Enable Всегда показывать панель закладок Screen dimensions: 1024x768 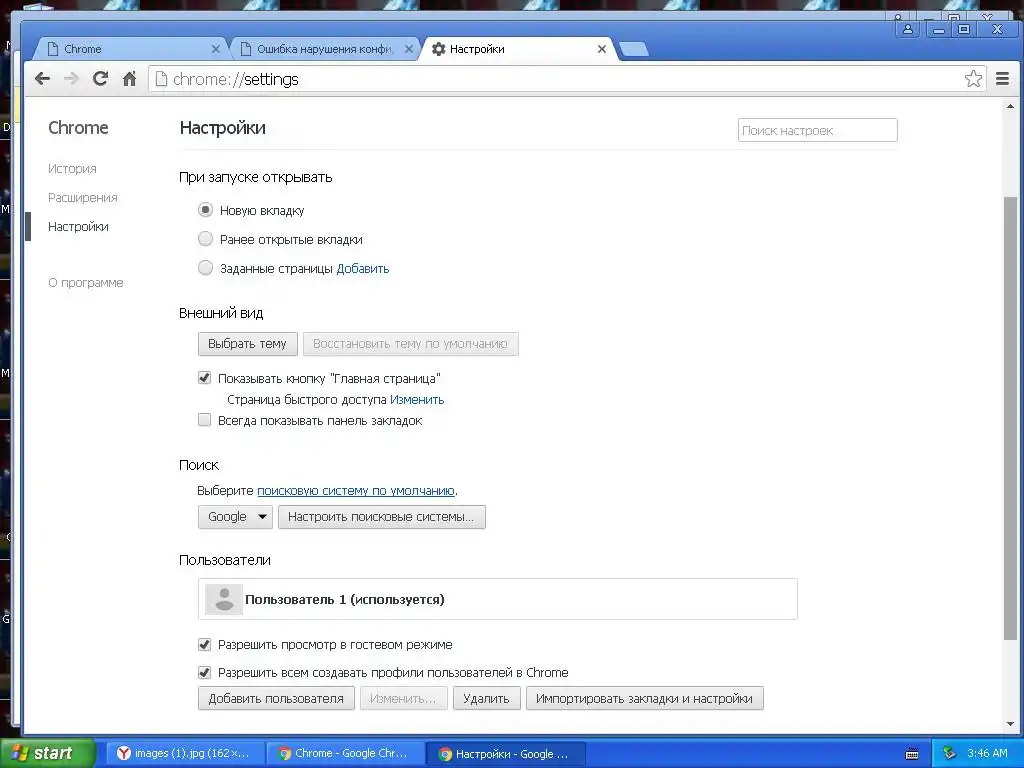click(x=204, y=420)
